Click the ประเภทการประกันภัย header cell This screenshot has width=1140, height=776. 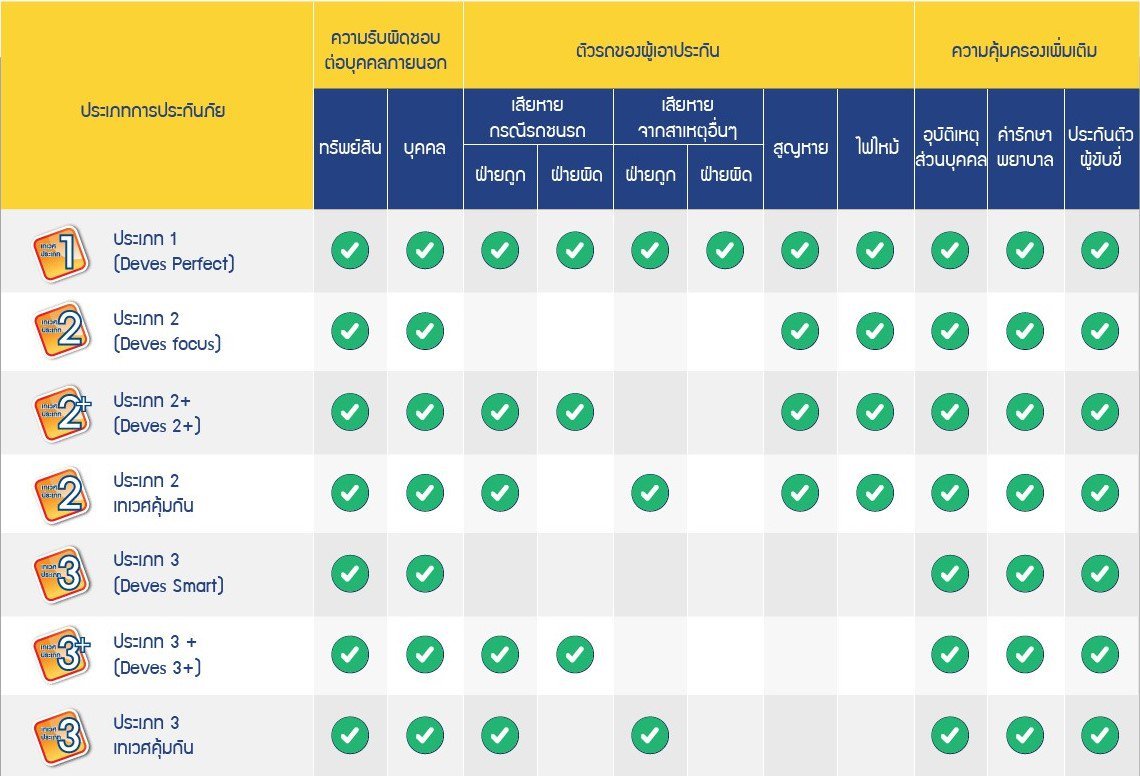[x=152, y=111]
